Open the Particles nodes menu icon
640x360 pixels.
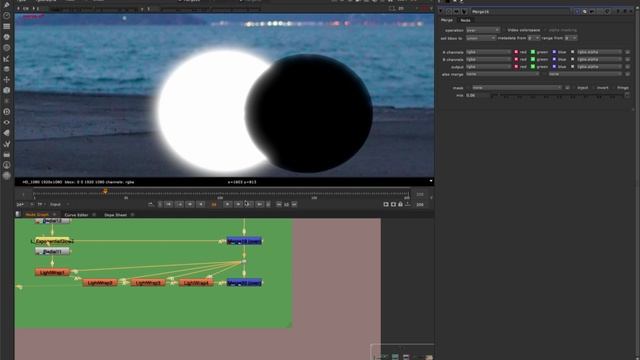coord(7,101)
